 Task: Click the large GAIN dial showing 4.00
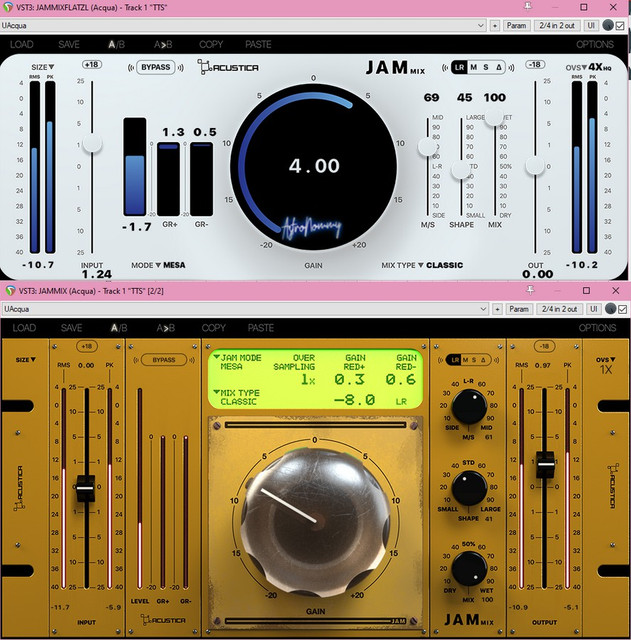(313, 166)
